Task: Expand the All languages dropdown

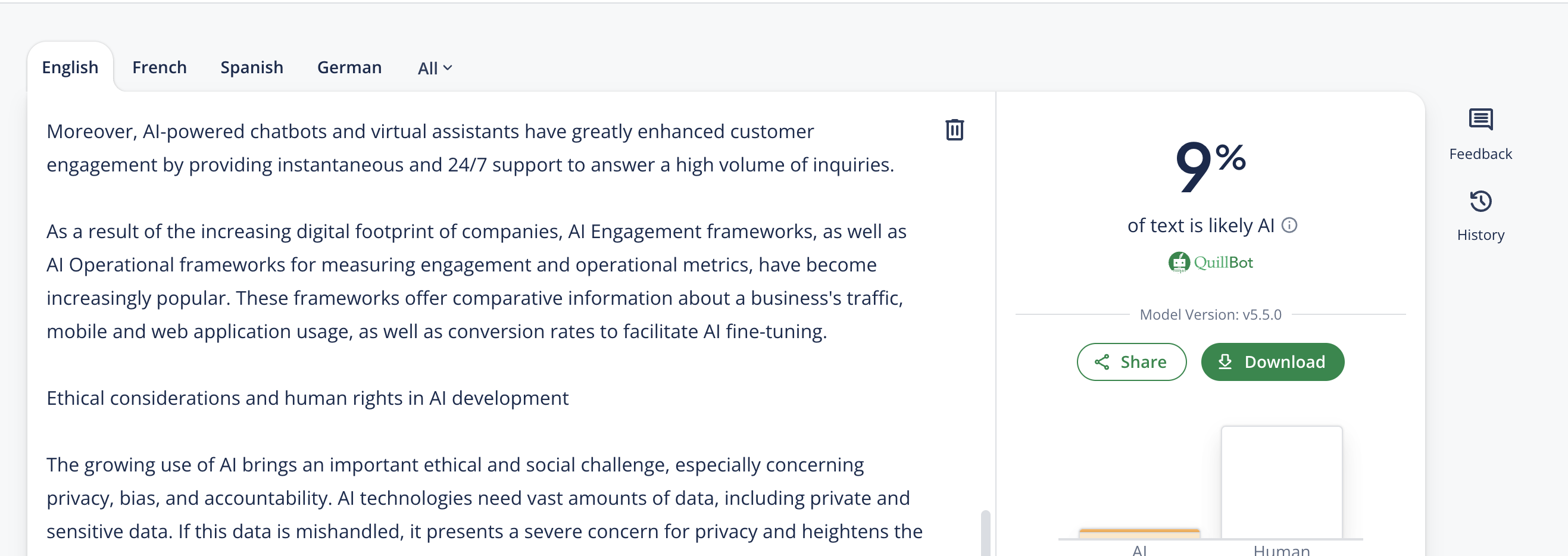Action: pos(435,68)
